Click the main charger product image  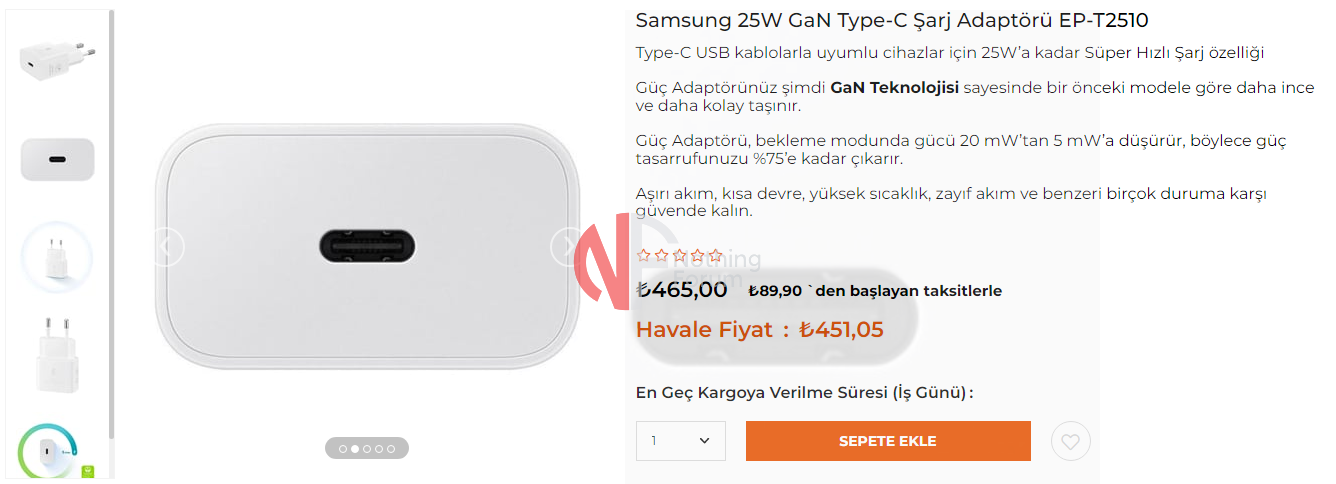click(x=368, y=246)
